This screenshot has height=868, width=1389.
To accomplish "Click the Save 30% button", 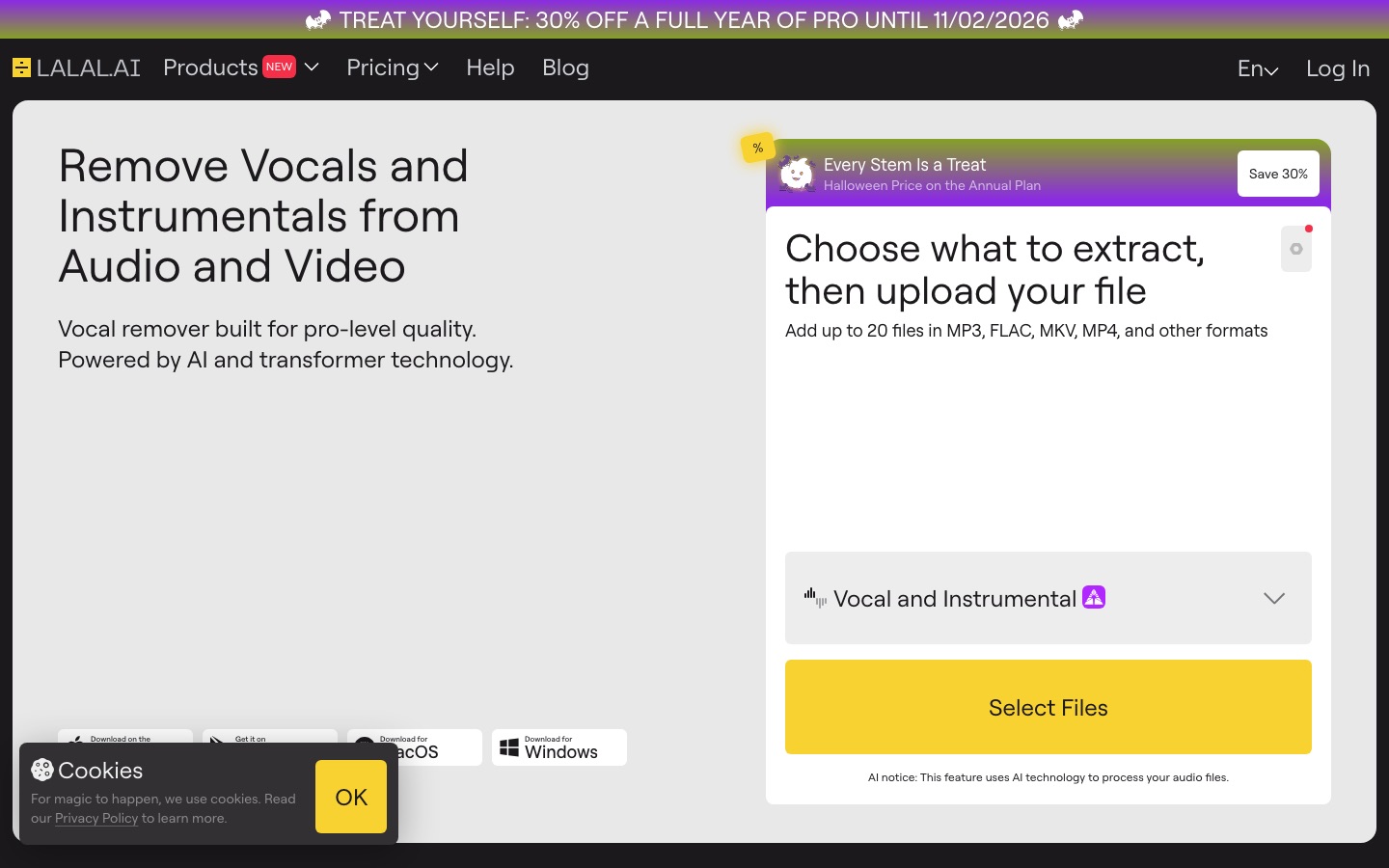I will [x=1278, y=174].
